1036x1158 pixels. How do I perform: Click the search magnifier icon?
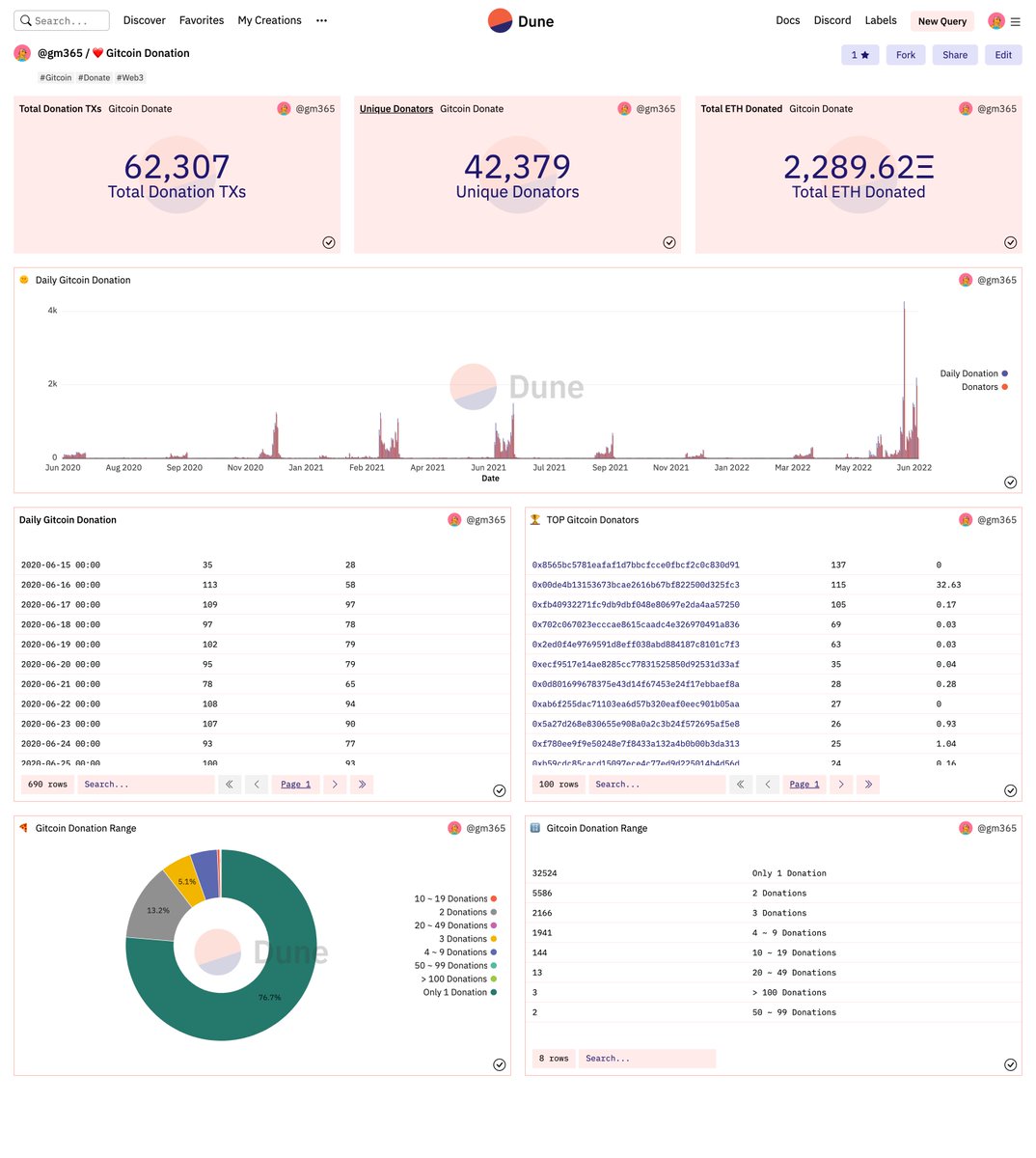tap(26, 20)
